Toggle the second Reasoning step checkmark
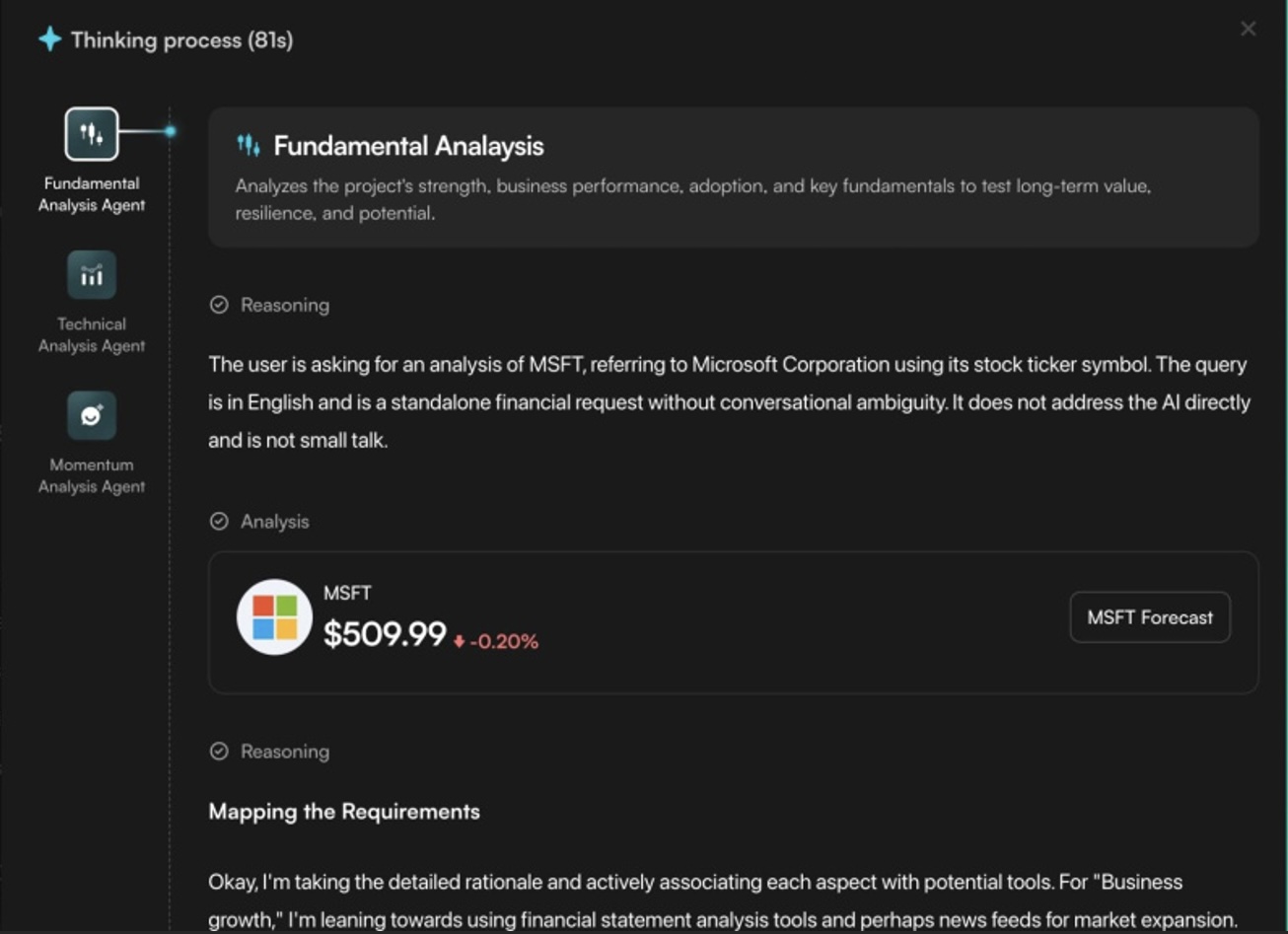The image size is (1288, 934). tap(219, 752)
